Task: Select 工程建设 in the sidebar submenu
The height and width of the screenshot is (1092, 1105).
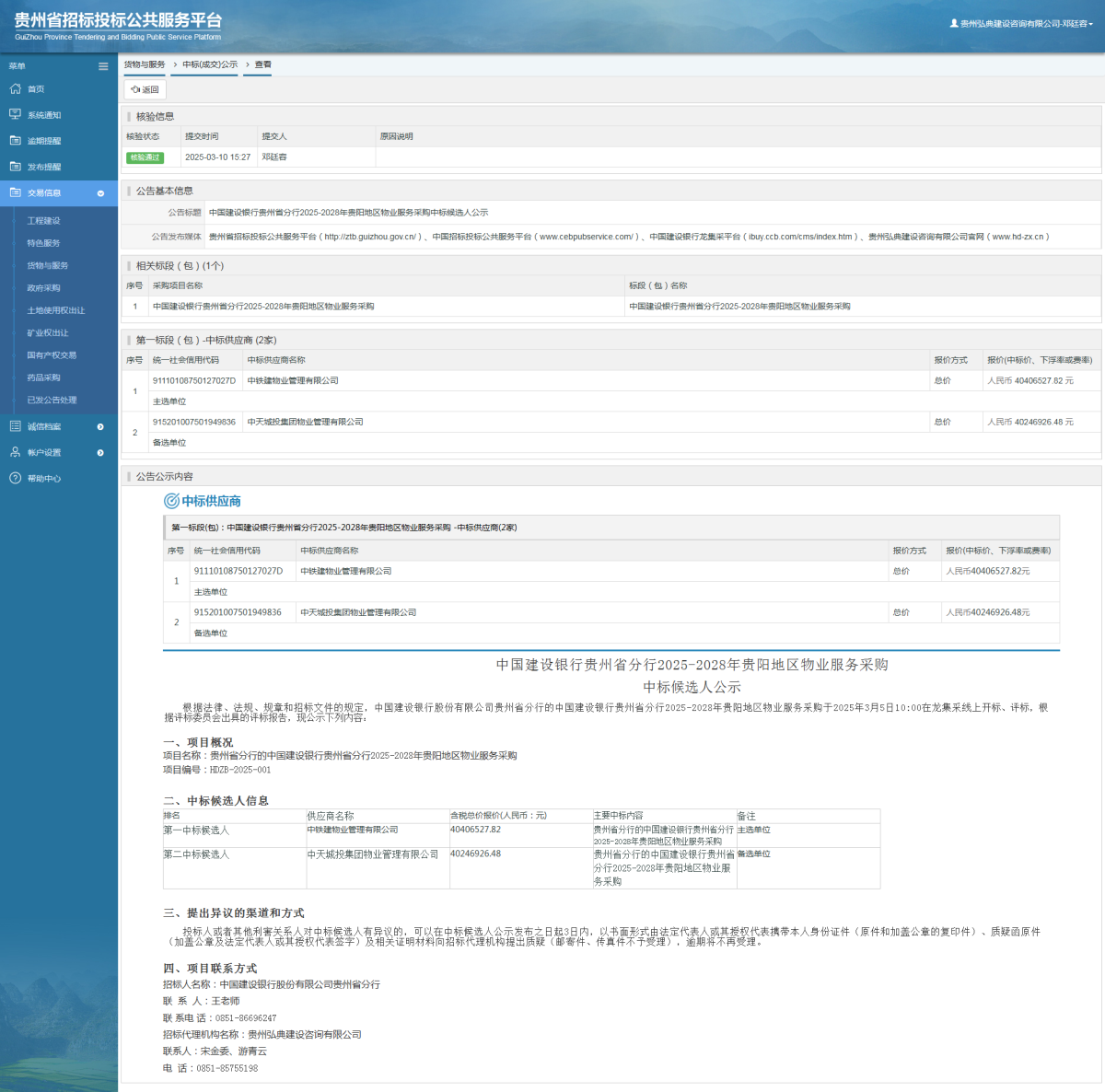Action: click(x=43, y=221)
